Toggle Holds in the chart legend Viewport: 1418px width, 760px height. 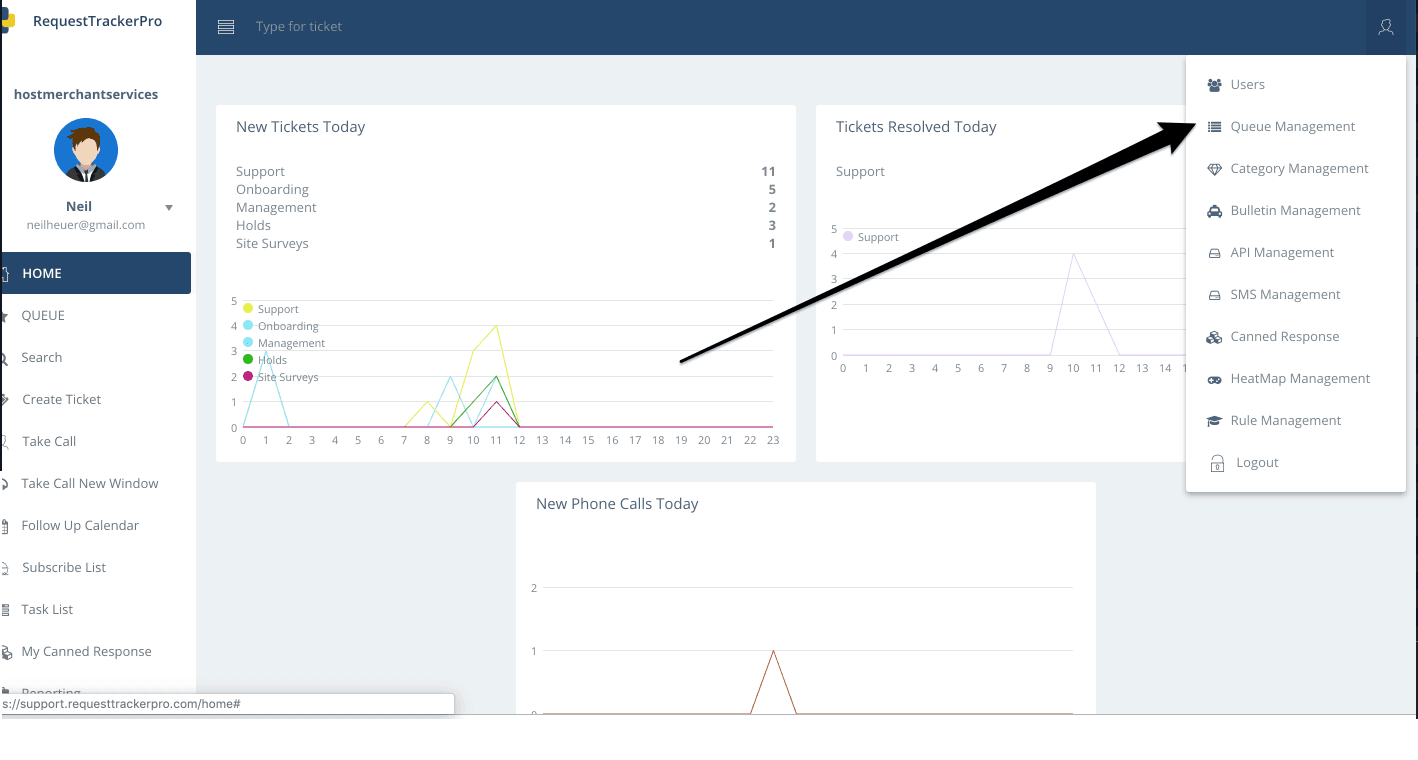coord(265,360)
